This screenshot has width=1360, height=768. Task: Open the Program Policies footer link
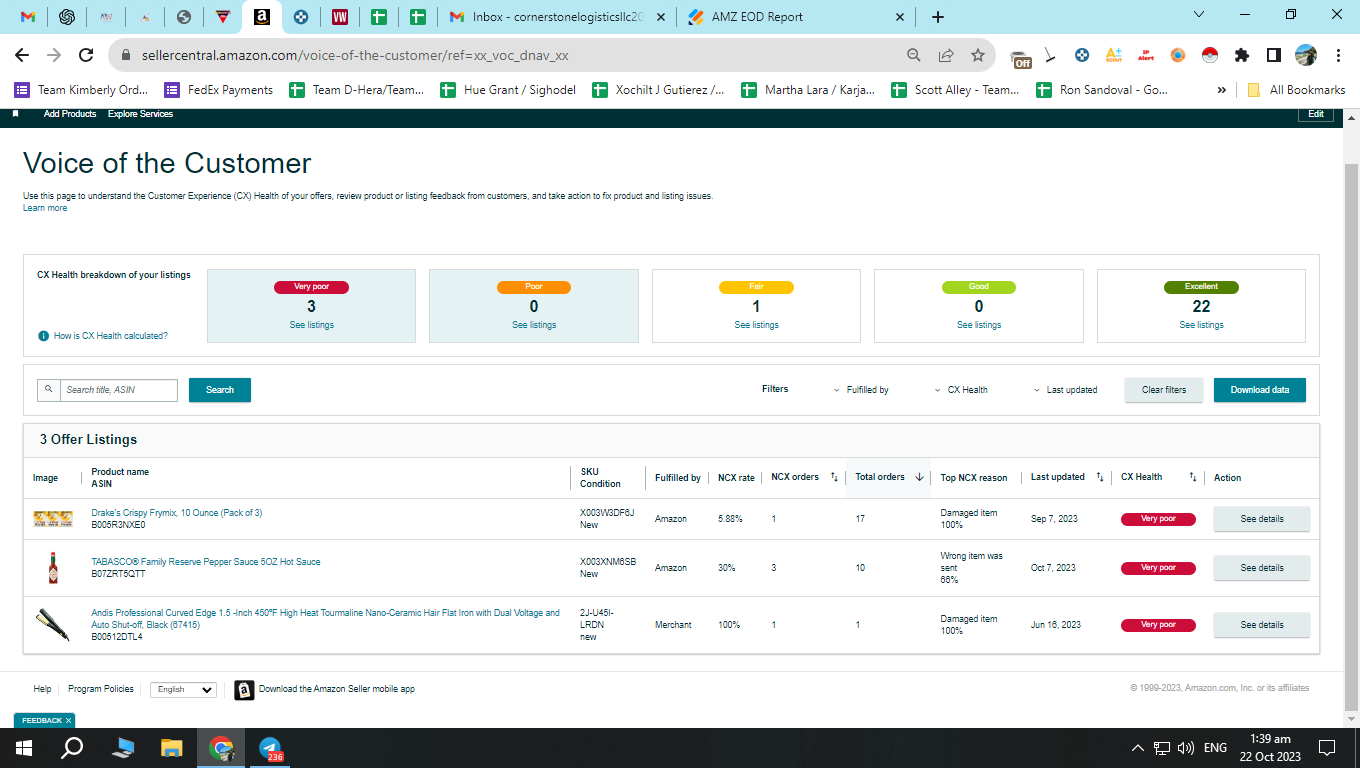(101, 689)
